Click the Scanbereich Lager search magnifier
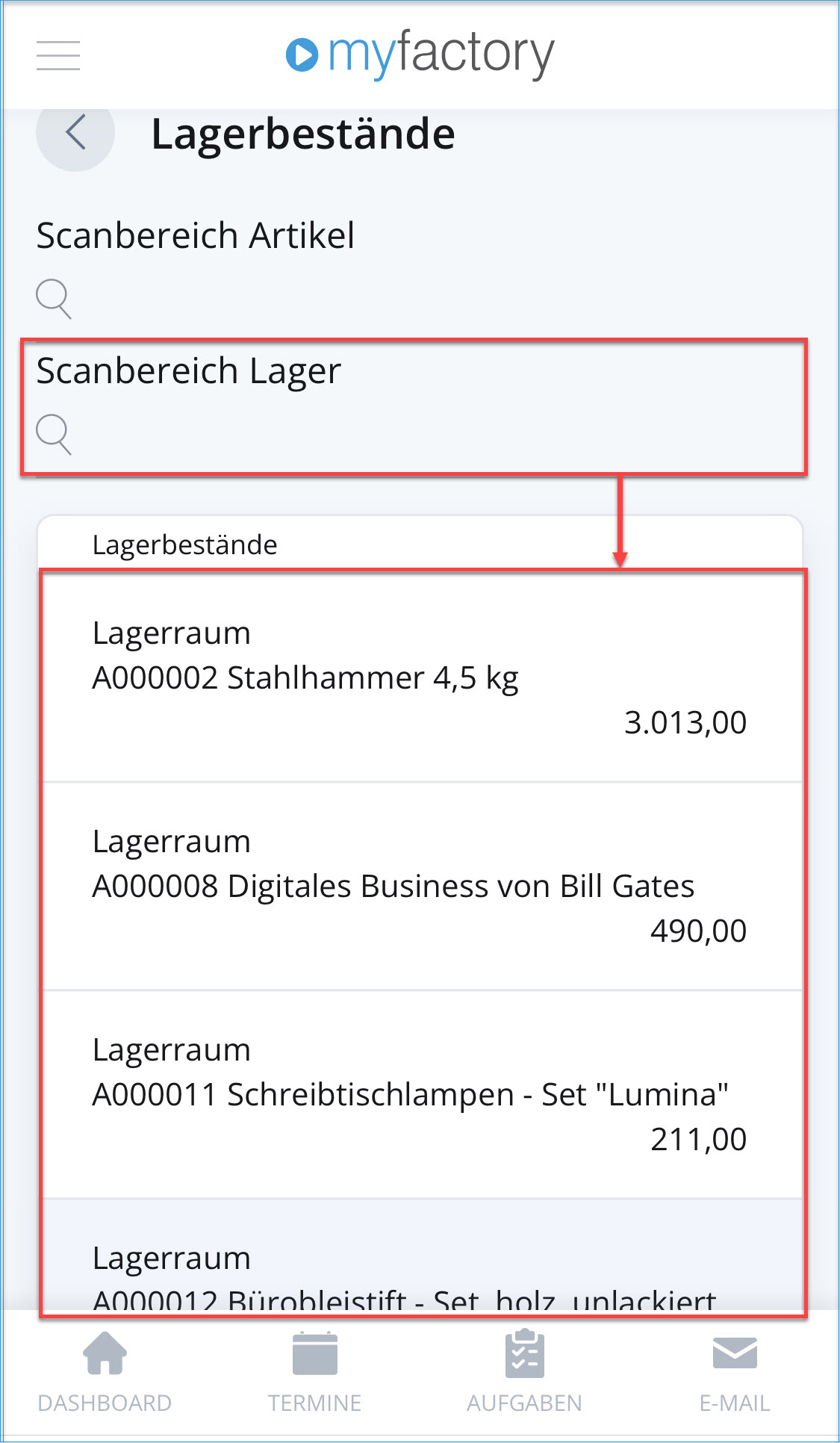This screenshot has width=840, height=1443. pyautogui.click(x=54, y=434)
